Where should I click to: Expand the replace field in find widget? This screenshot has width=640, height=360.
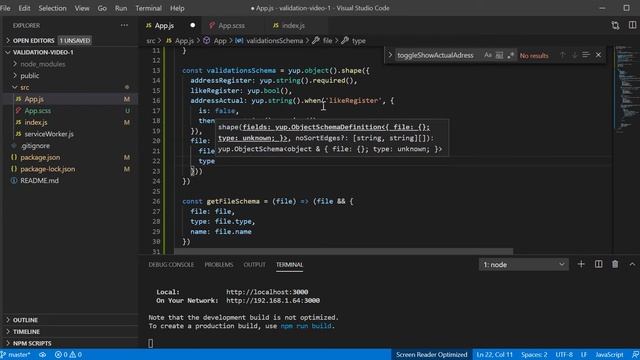tap(390, 55)
